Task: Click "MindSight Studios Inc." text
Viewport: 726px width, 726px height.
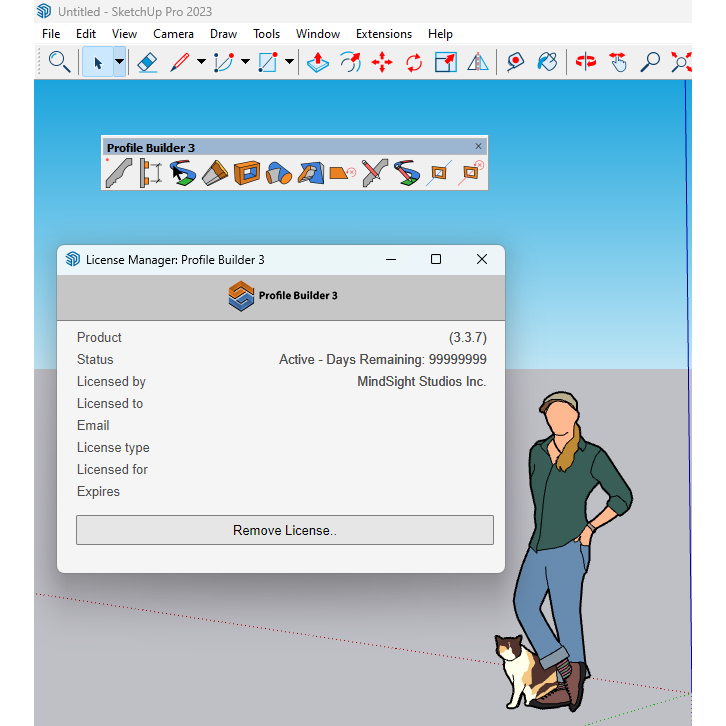Action: [422, 382]
